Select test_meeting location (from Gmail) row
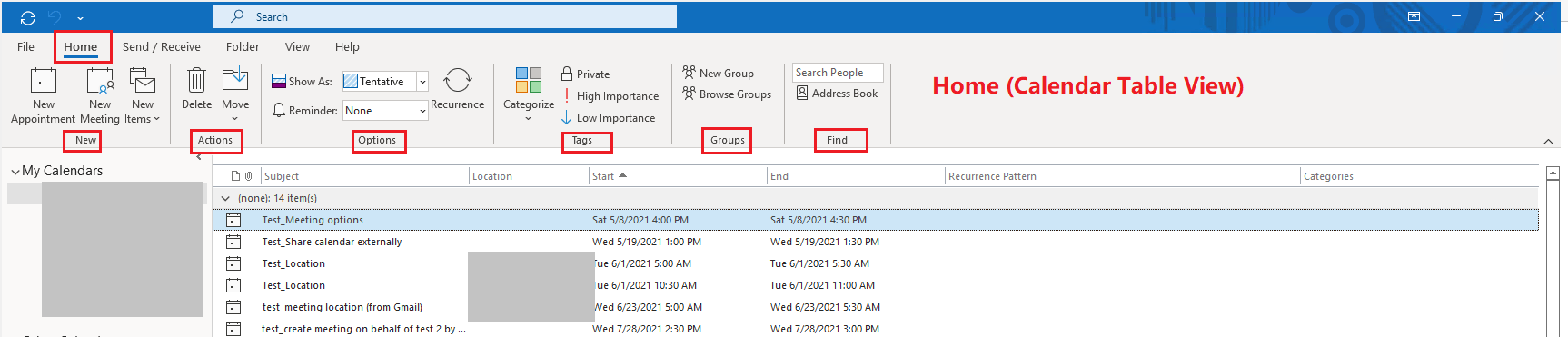 pos(876,307)
